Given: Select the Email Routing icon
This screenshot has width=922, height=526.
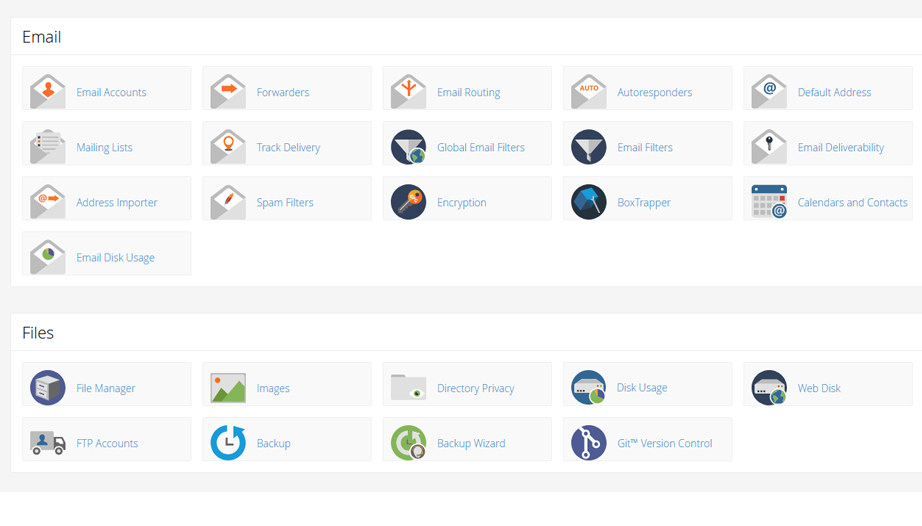Looking at the screenshot, I should [x=408, y=92].
